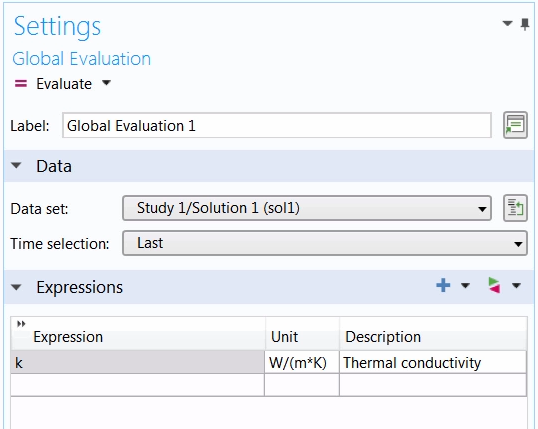The height and width of the screenshot is (429, 538).
Task: Click the double-arrow icon in the table header
Action: pyautogui.click(x=21, y=324)
